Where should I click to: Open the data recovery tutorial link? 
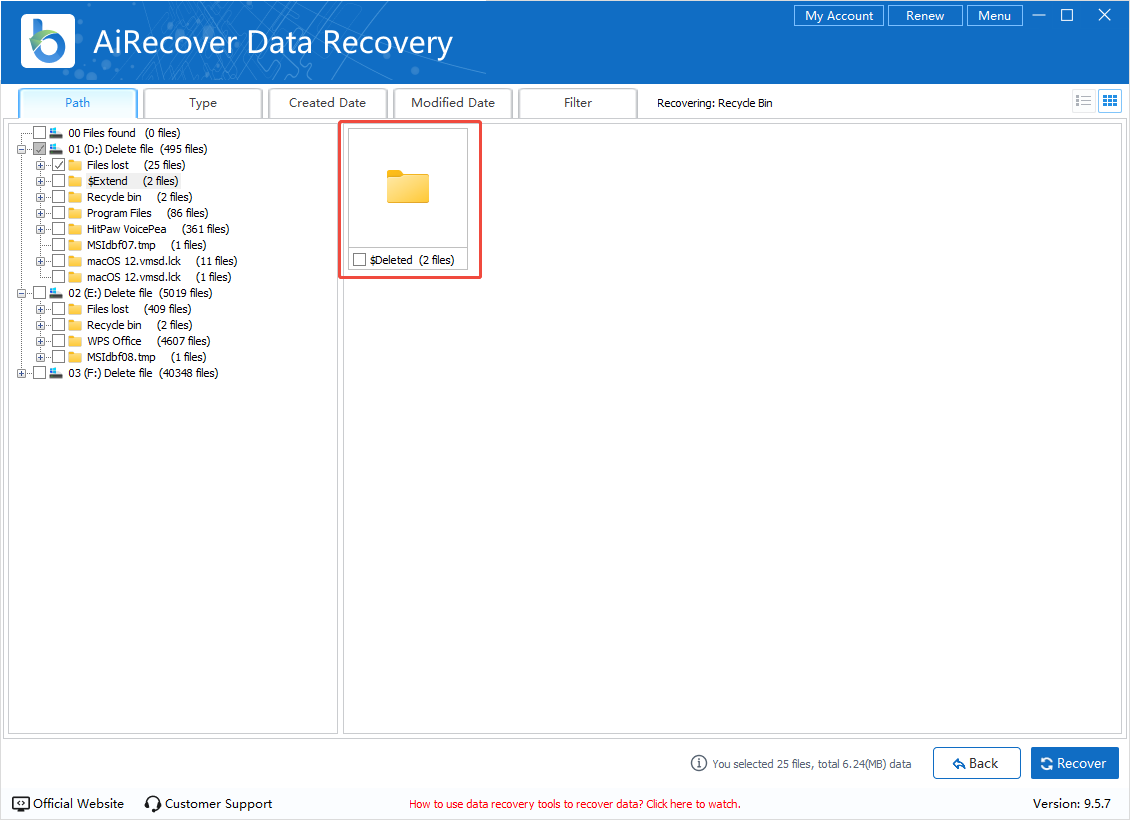574,804
